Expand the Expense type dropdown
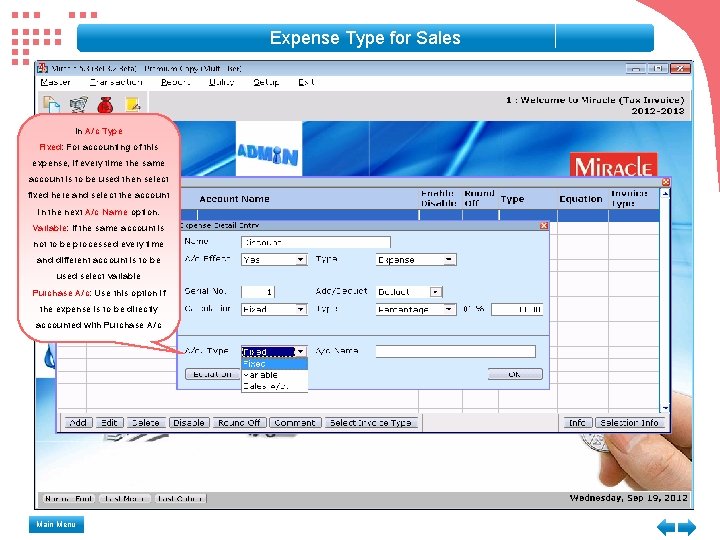The height and width of the screenshot is (540, 720). coord(449,260)
